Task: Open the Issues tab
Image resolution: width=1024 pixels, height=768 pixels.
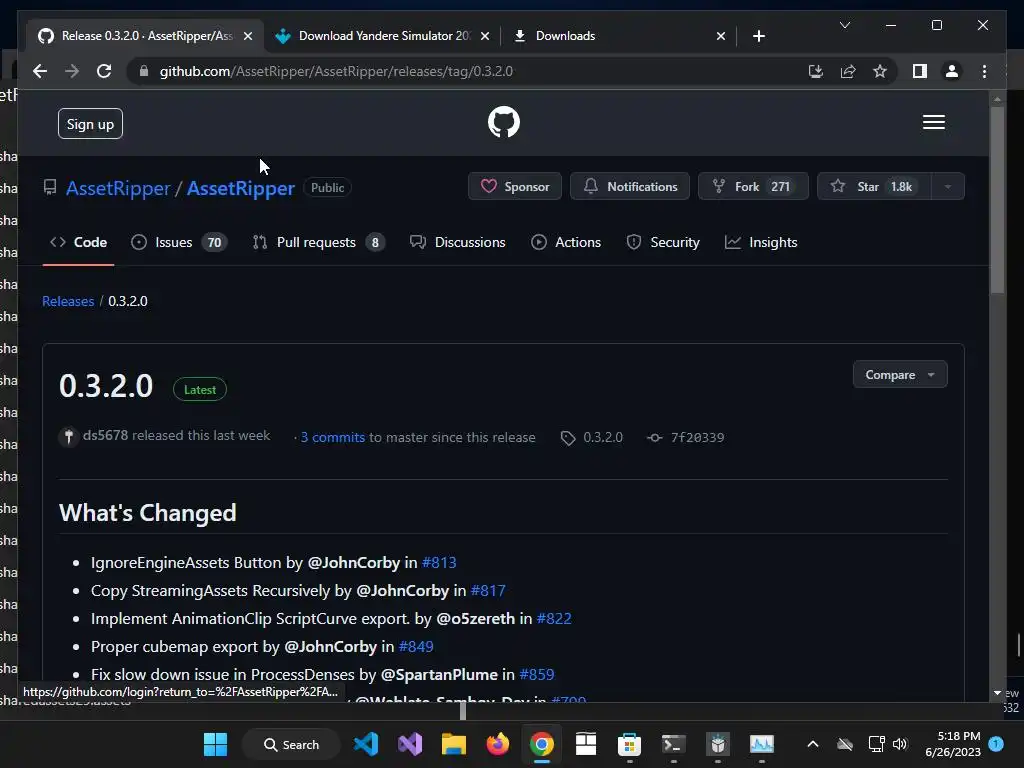Action: [x=178, y=242]
